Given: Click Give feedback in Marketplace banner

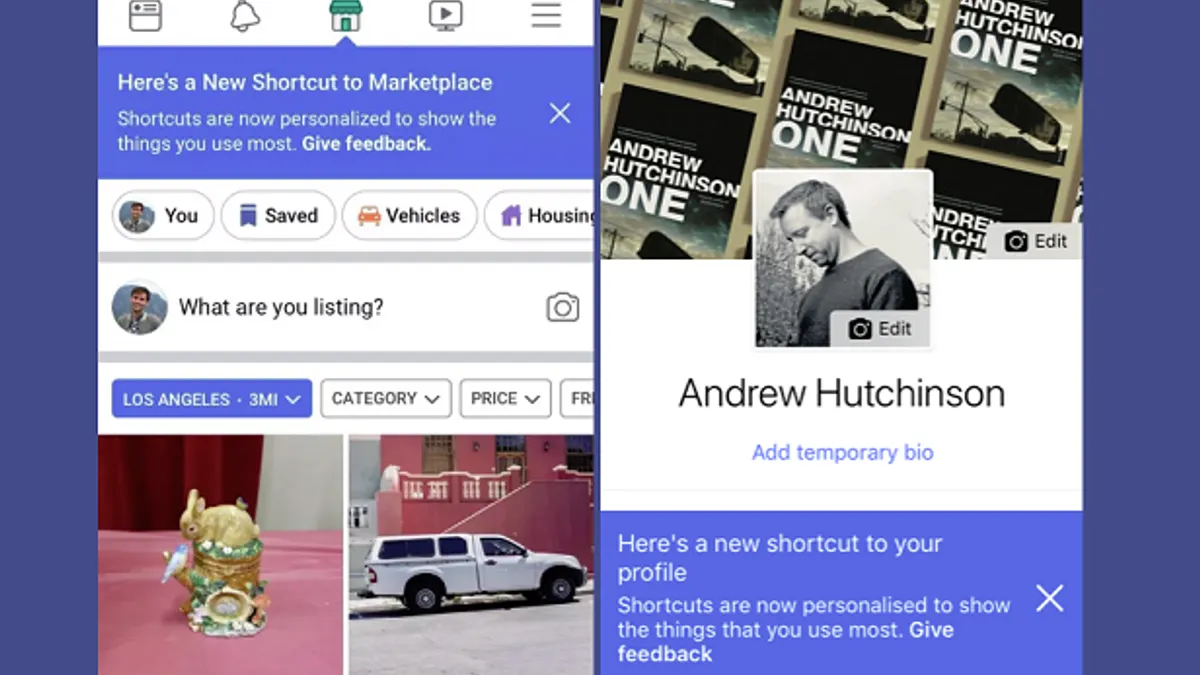Looking at the screenshot, I should point(366,144).
